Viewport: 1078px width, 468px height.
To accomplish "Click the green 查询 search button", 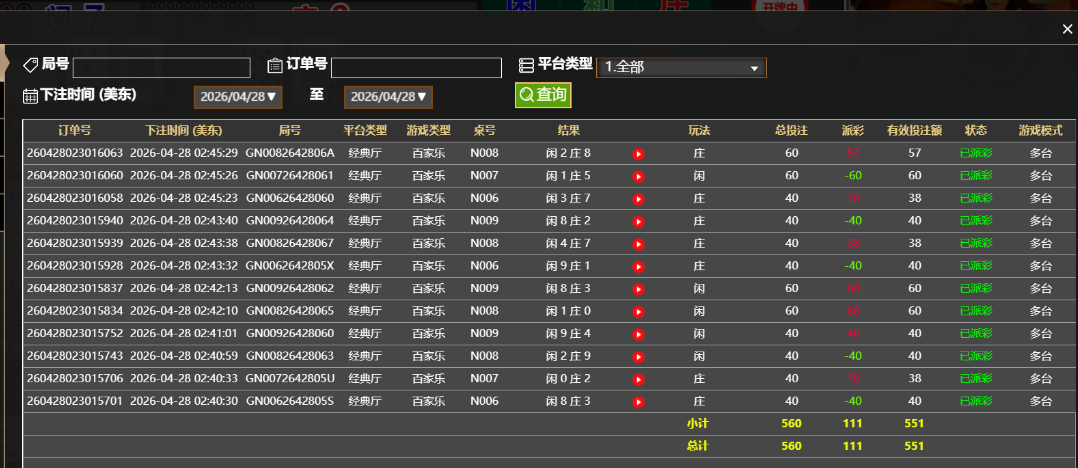I will [x=543, y=95].
